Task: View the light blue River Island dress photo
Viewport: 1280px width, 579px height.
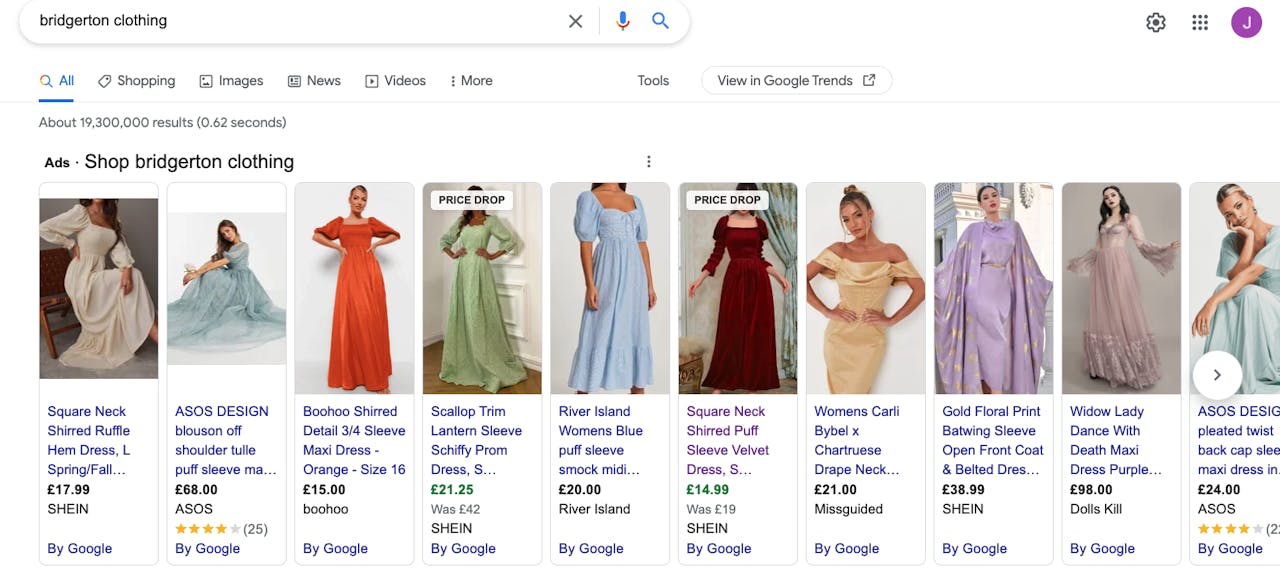Action: [610, 288]
